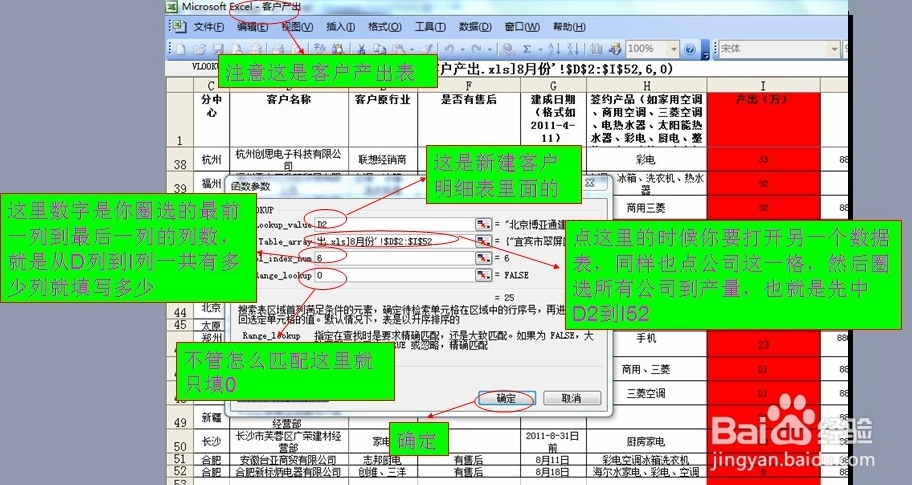Click the Col_index_num field containing 6
Image resolution: width=912 pixels, height=485 pixels.
[394, 258]
